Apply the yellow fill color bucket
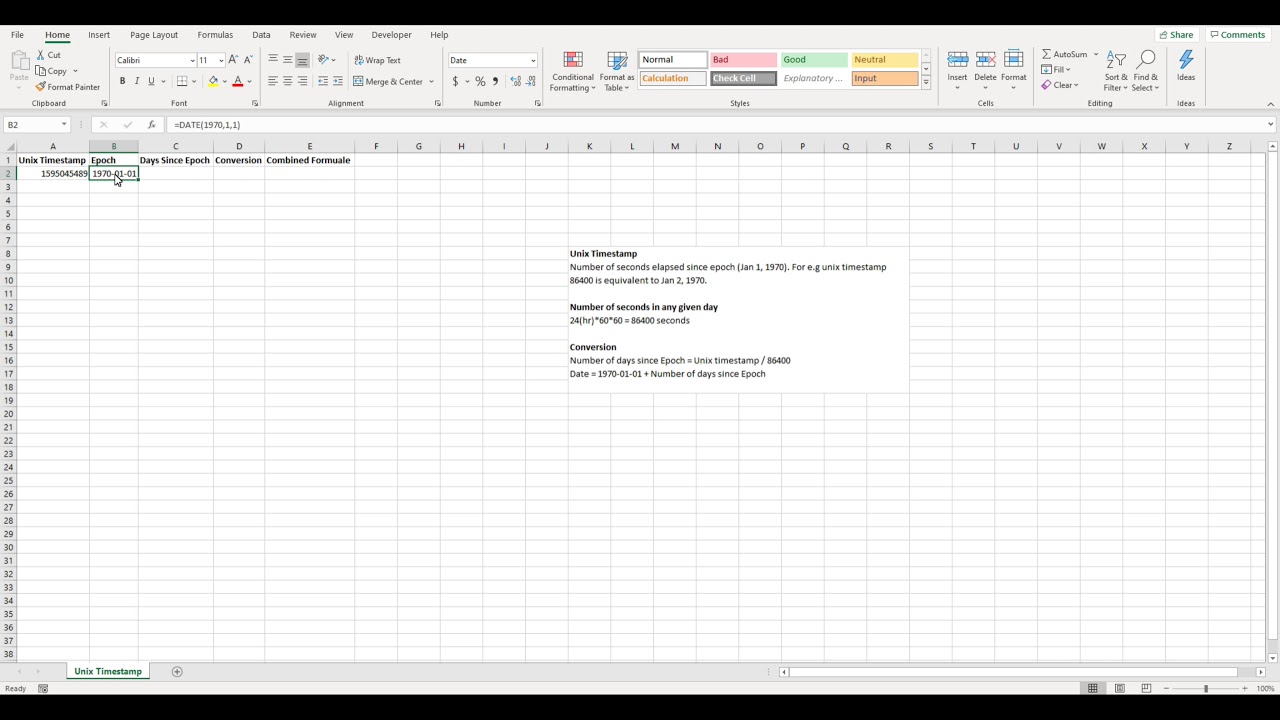This screenshot has height=720, width=1280. pos(213,81)
